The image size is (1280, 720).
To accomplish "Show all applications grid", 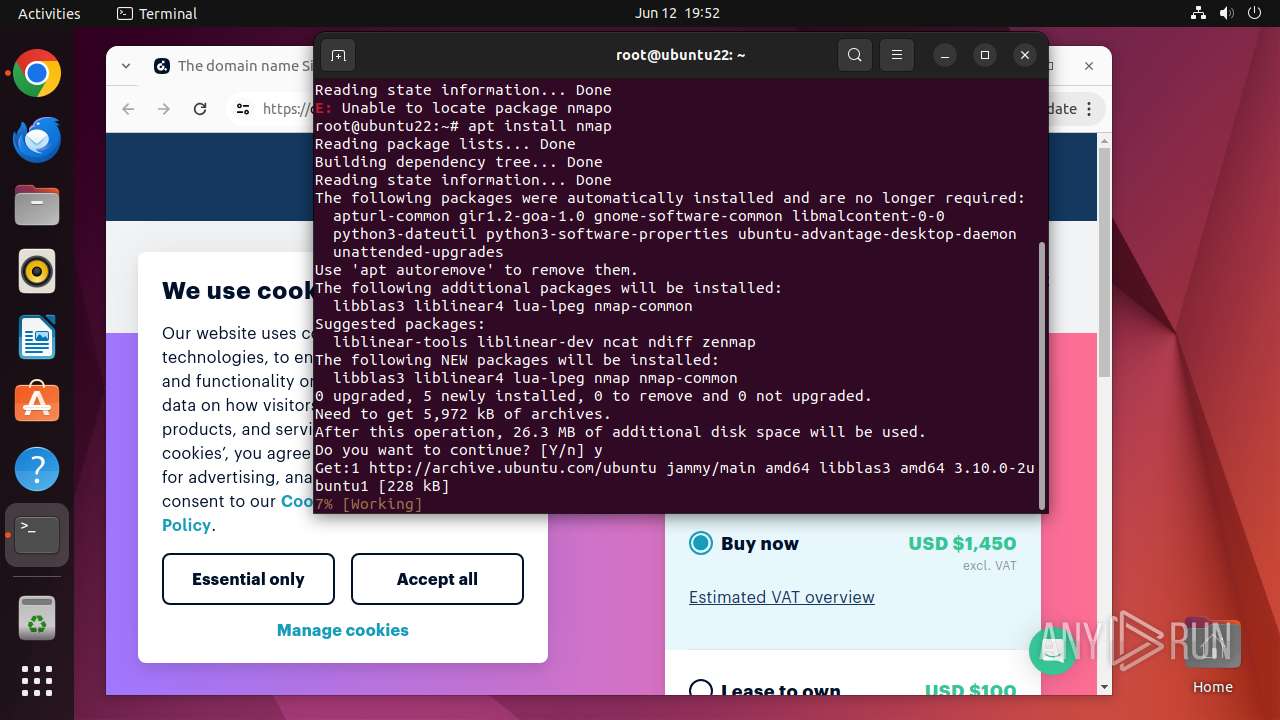I will (37, 681).
